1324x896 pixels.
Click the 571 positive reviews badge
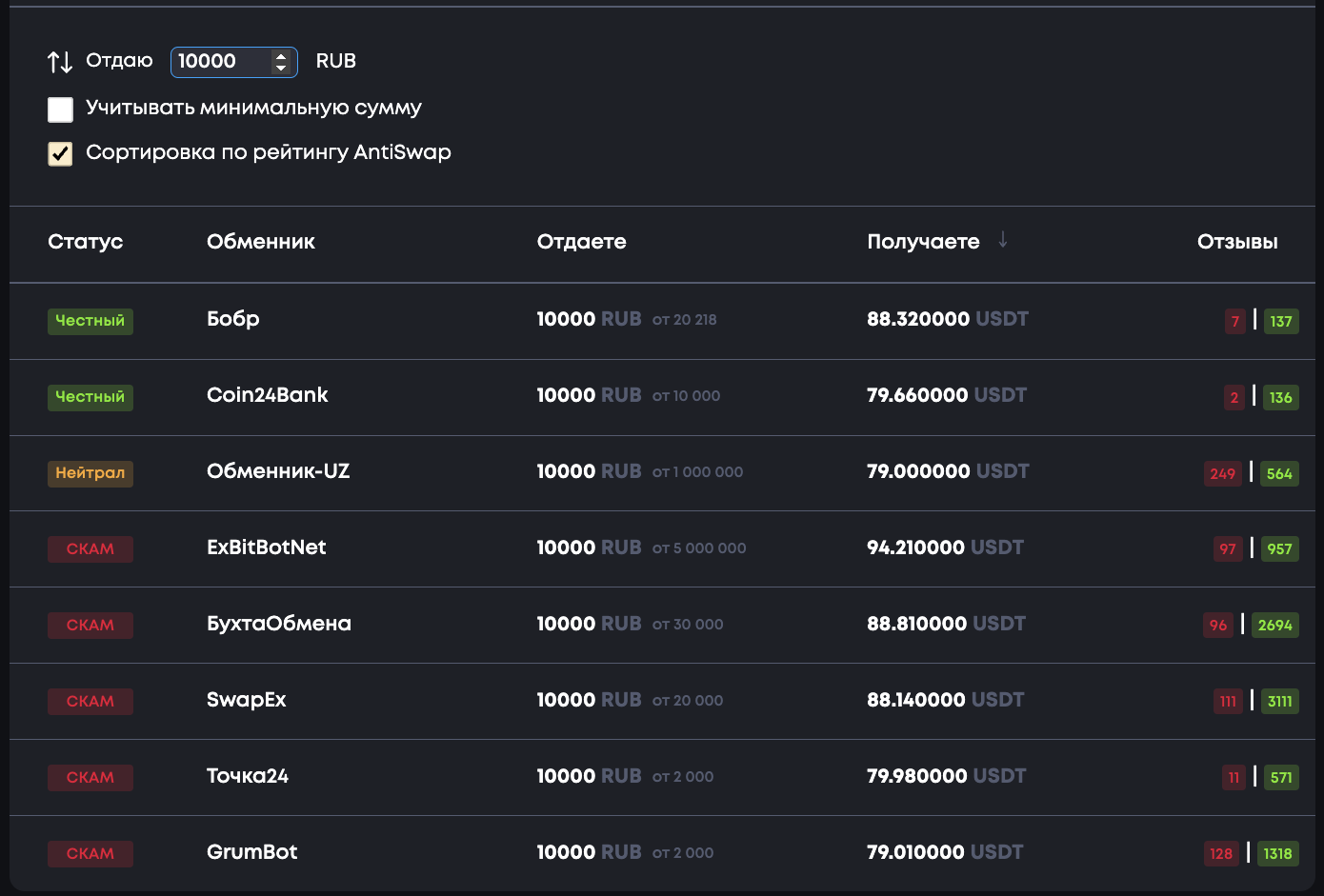click(x=1281, y=778)
